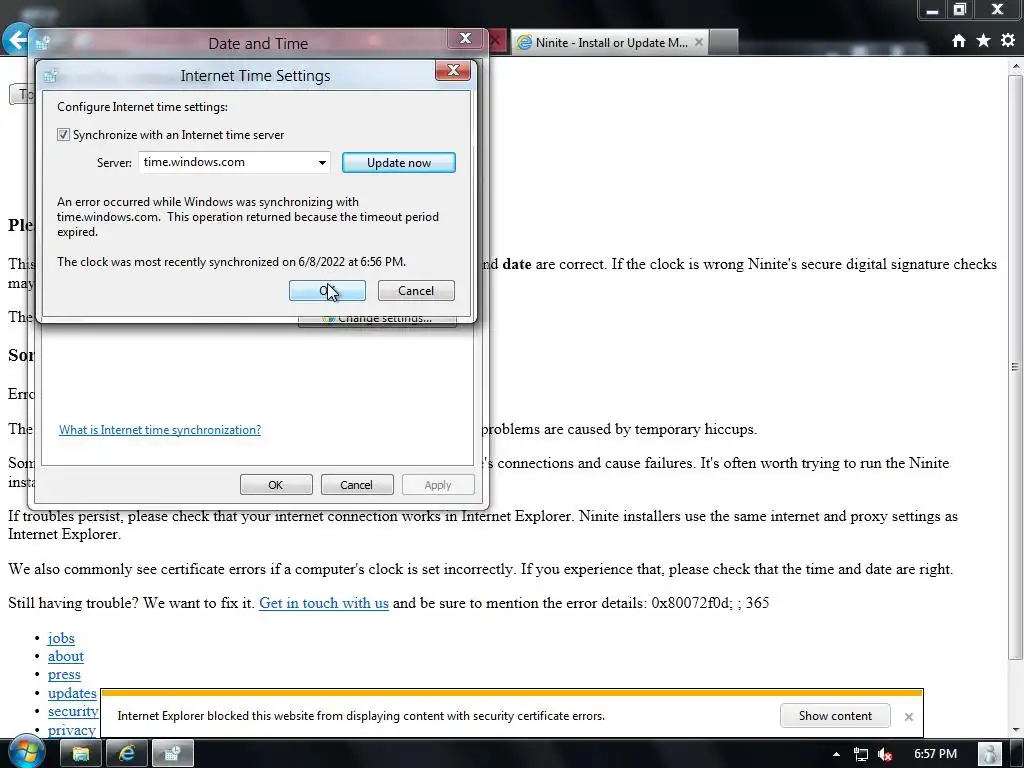1024x768 pixels.
Task: Click OK in the Date and Time window
Action: pyautogui.click(x=276, y=485)
